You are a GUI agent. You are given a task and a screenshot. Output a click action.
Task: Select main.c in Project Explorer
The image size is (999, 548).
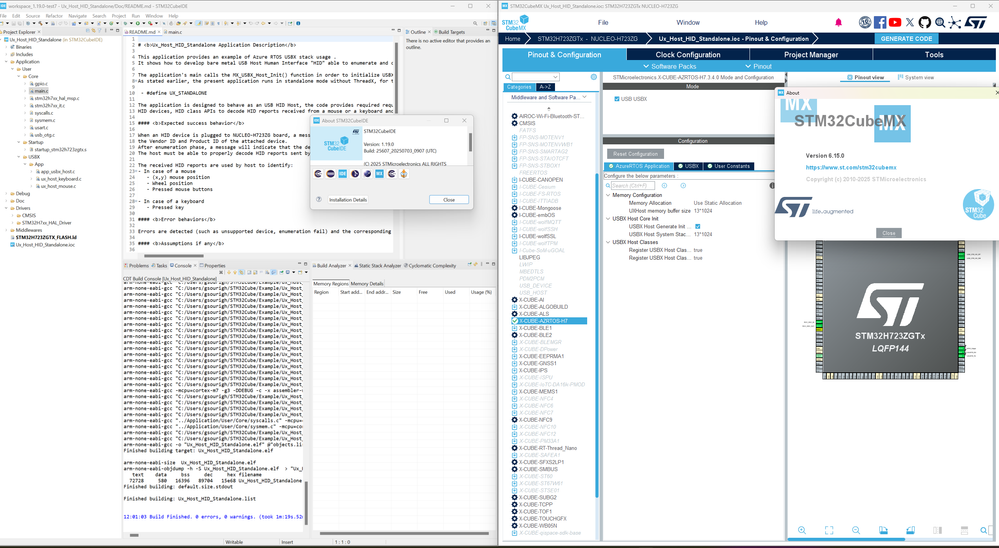(40, 91)
